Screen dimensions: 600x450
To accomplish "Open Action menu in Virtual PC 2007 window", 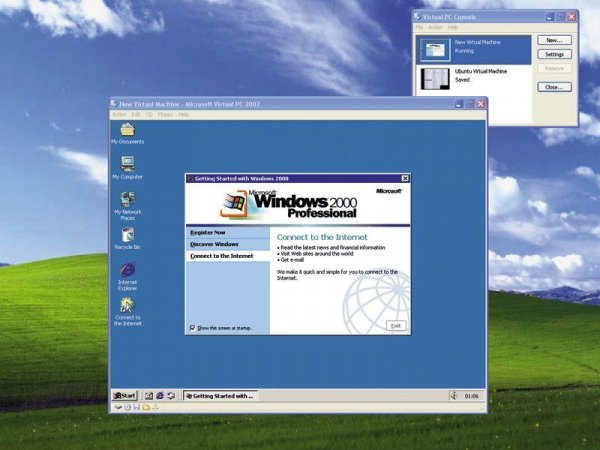I will 119,114.
